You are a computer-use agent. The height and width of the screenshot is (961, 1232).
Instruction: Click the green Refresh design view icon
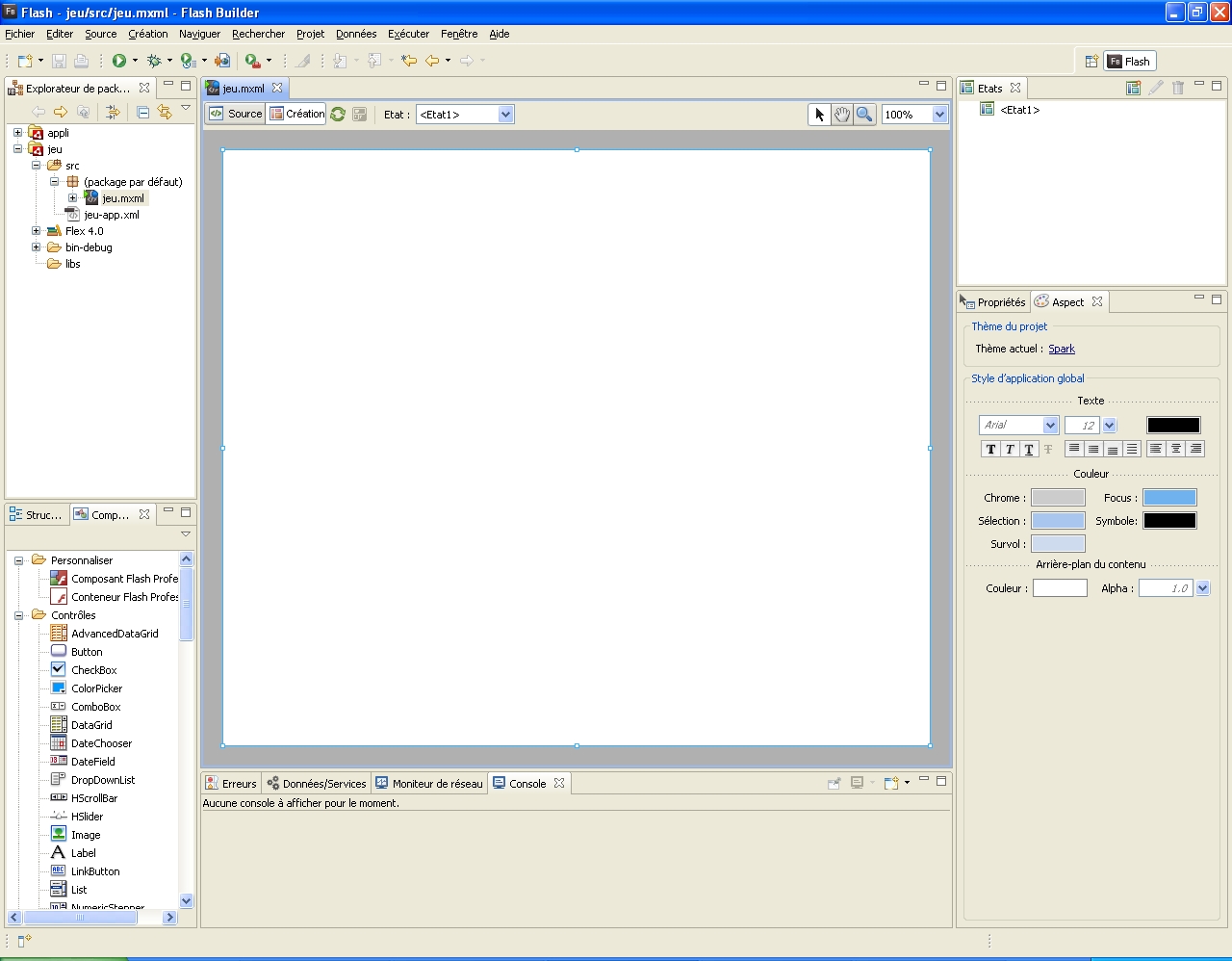tap(338, 115)
